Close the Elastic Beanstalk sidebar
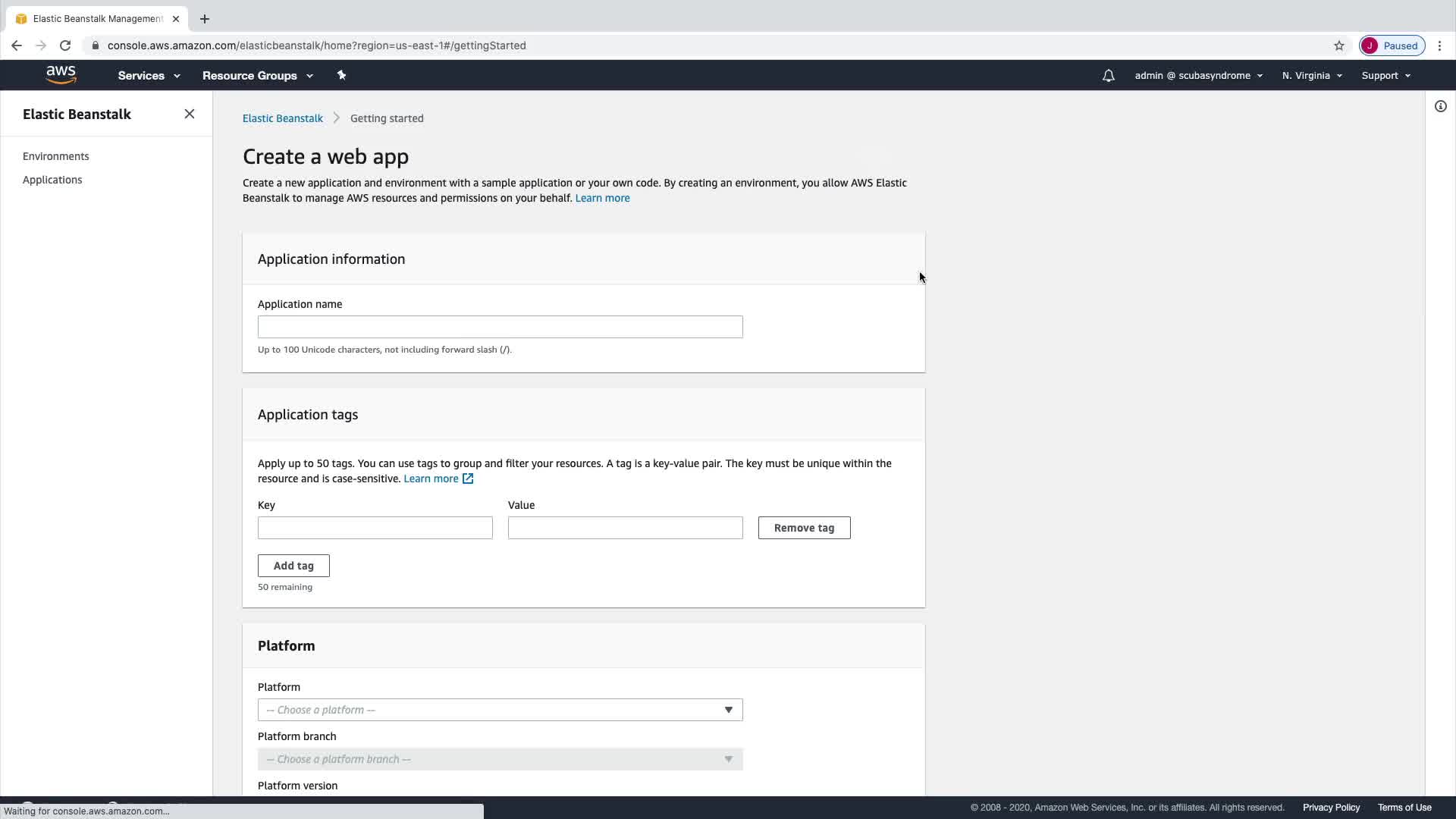 (190, 115)
